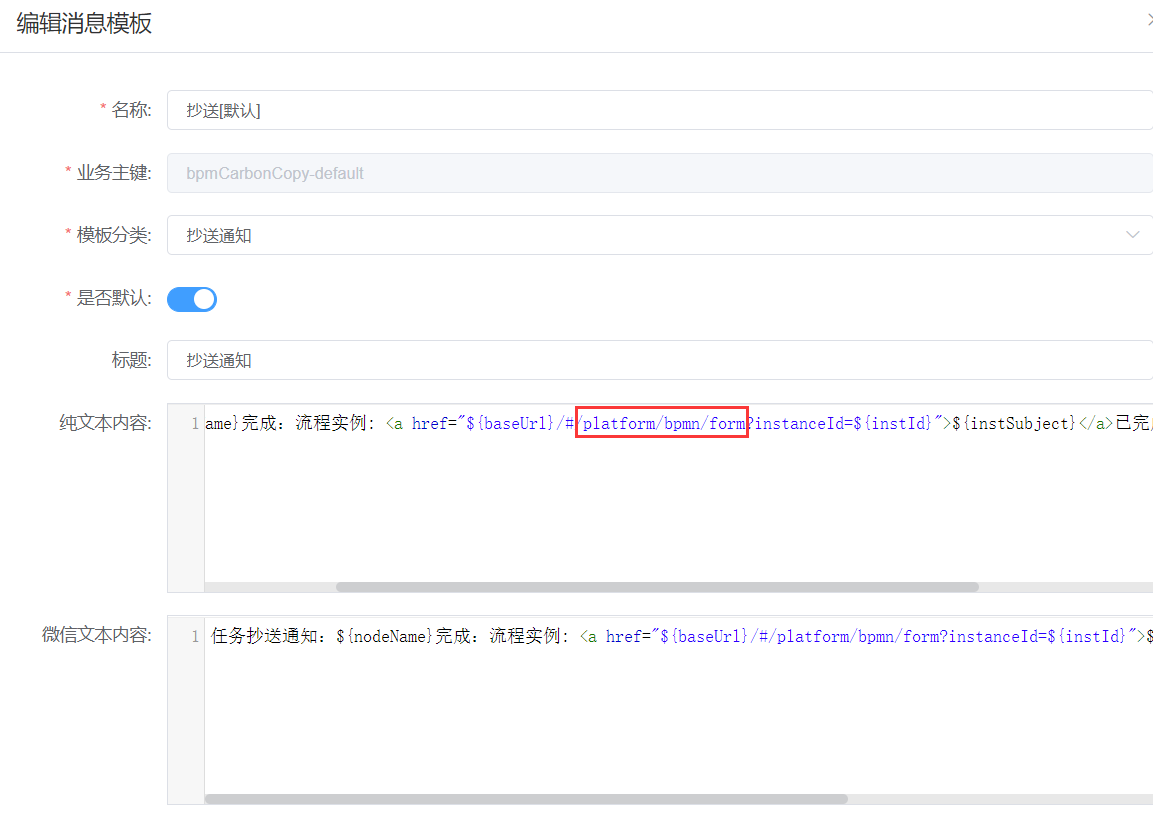Expand the template category chevron arrow
Image resolution: width=1153 pixels, height=822 pixels.
pos(1132,235)
